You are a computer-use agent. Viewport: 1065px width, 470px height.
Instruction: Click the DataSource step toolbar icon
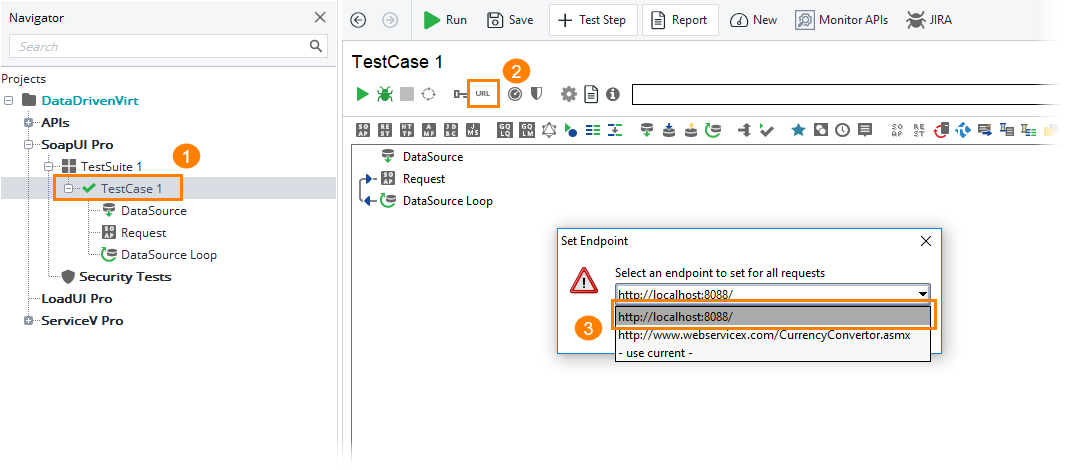(x=647, y=130)
